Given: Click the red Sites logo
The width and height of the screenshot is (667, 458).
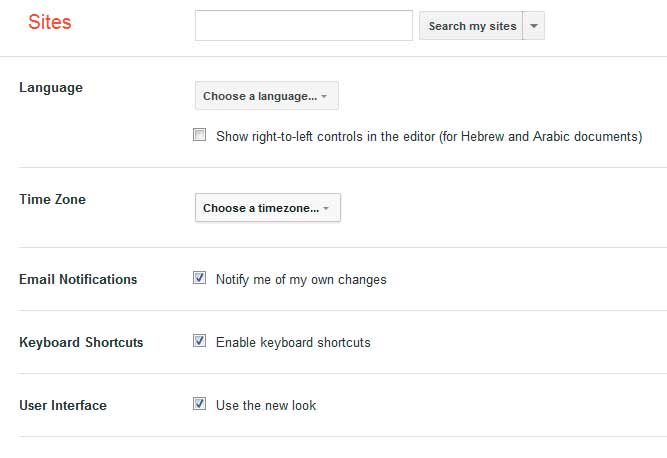Looking at the screenshot, I should pyautogui.click(x=49, y=22).
